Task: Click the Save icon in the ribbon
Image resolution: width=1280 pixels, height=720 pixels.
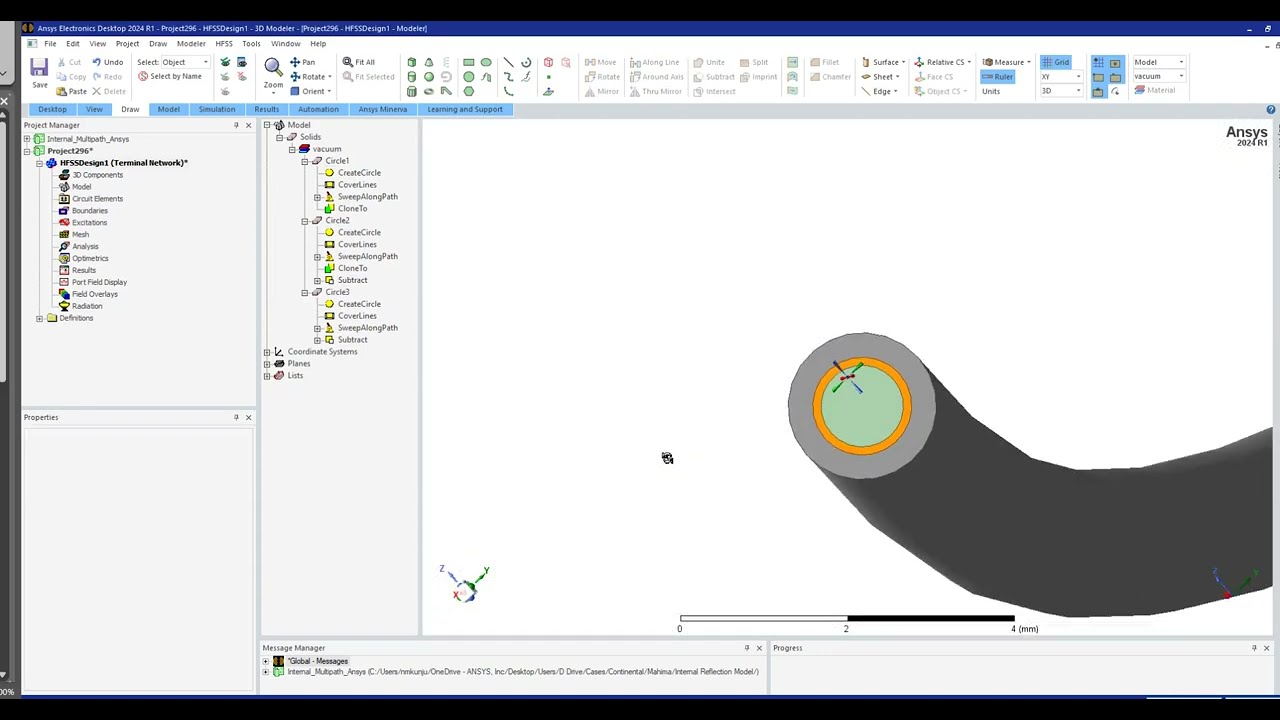Action: coord(39,73)
